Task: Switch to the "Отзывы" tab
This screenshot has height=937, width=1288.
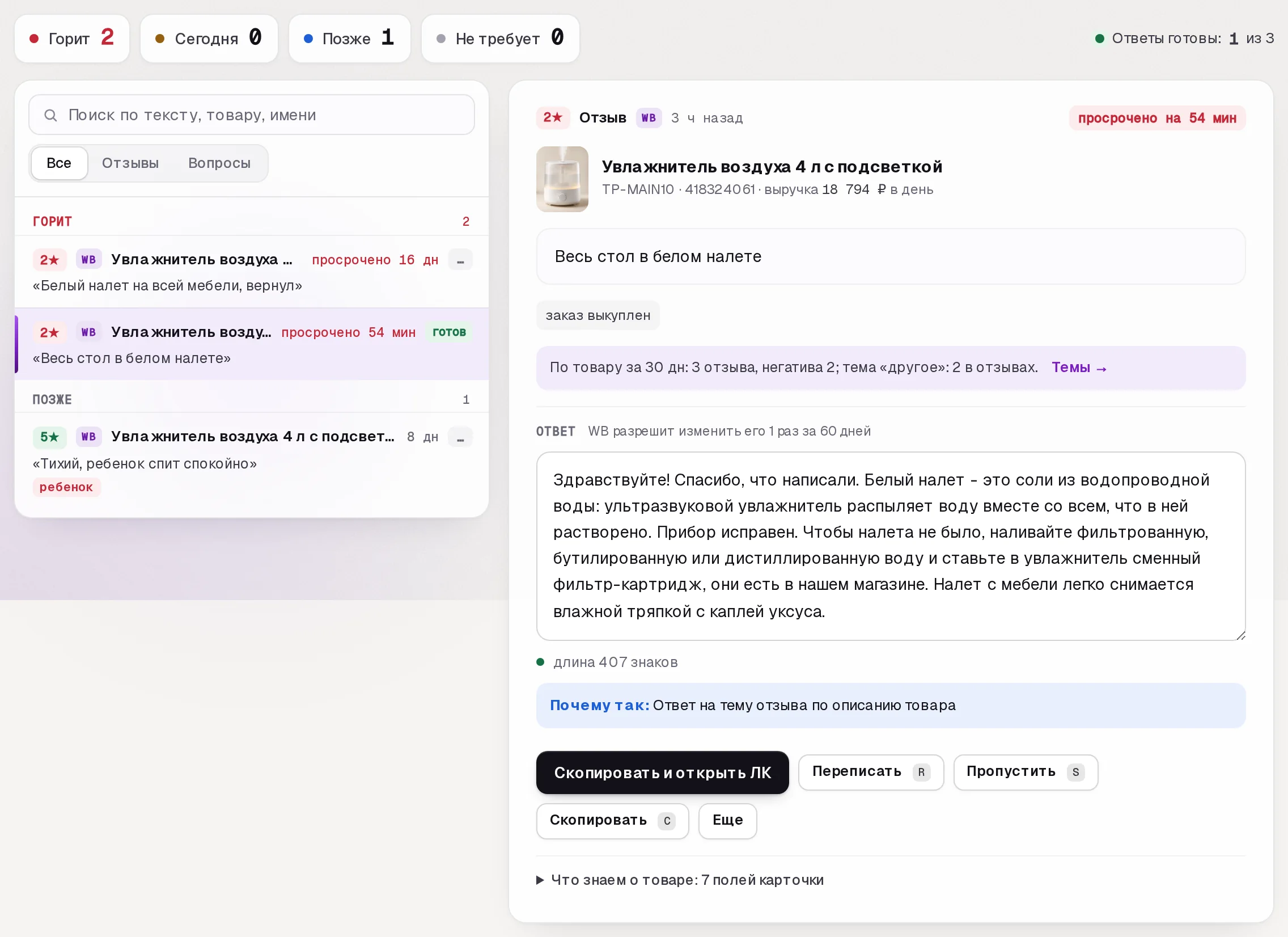Action: coord(130,163)
